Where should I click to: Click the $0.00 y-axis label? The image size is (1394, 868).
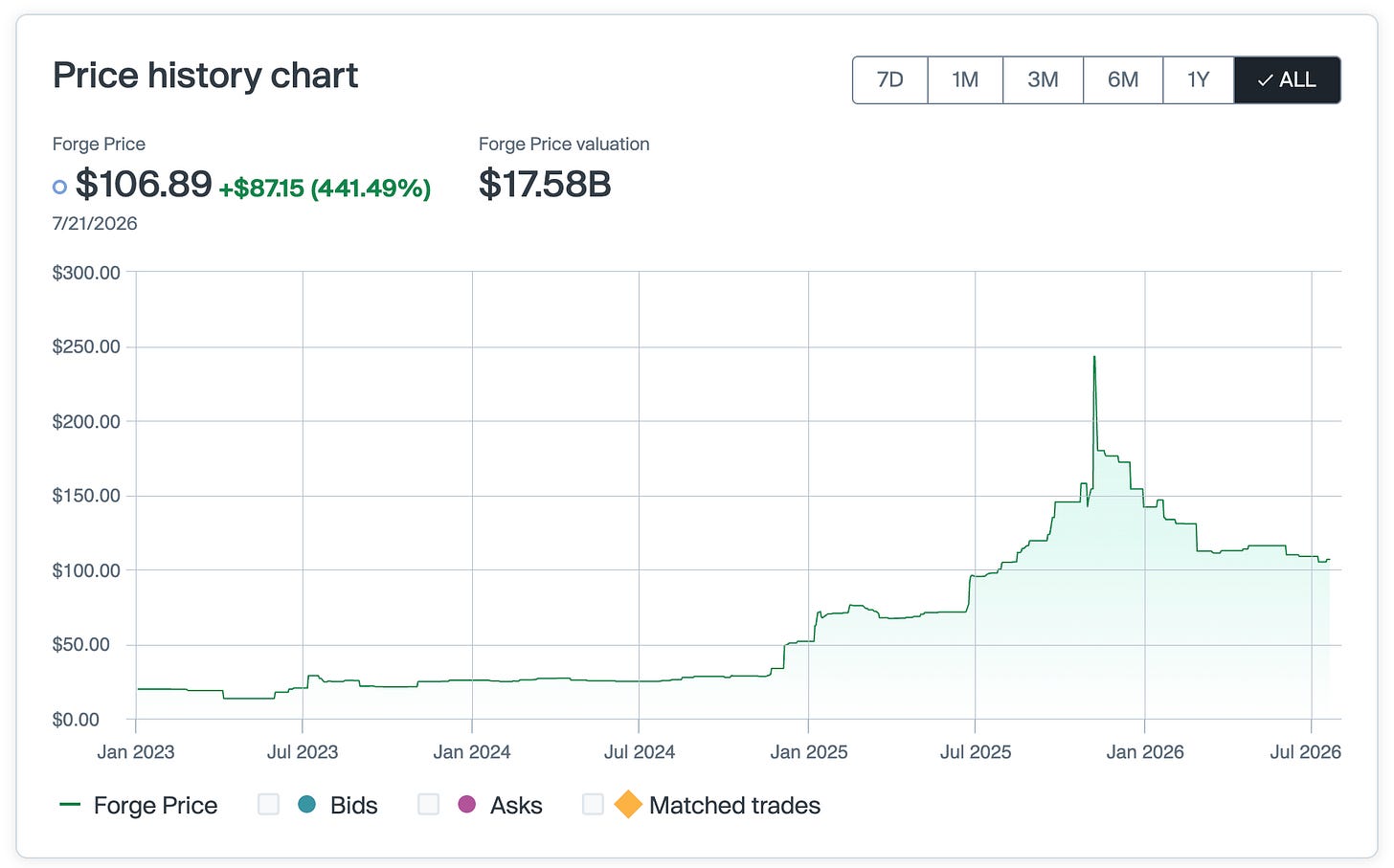tap(76, 719)
